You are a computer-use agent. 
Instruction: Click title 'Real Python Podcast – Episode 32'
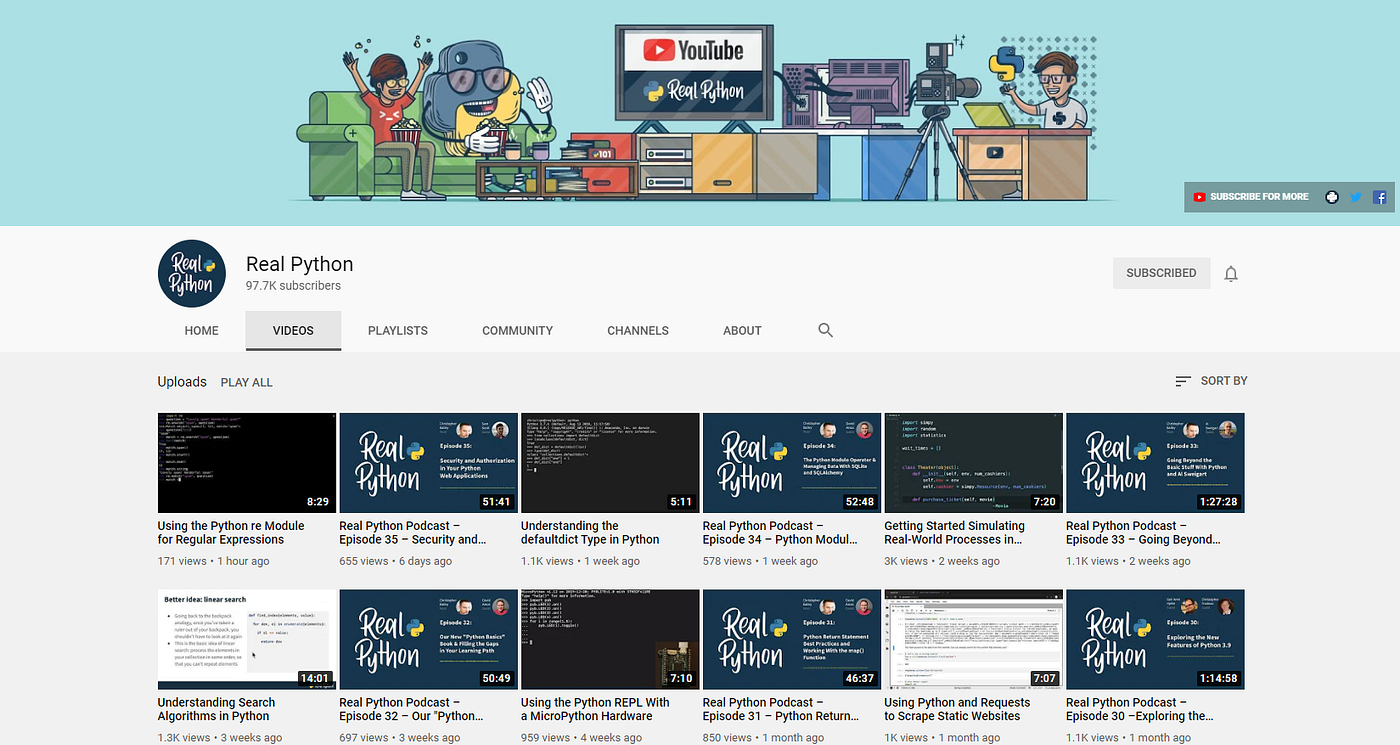point(412,709)
